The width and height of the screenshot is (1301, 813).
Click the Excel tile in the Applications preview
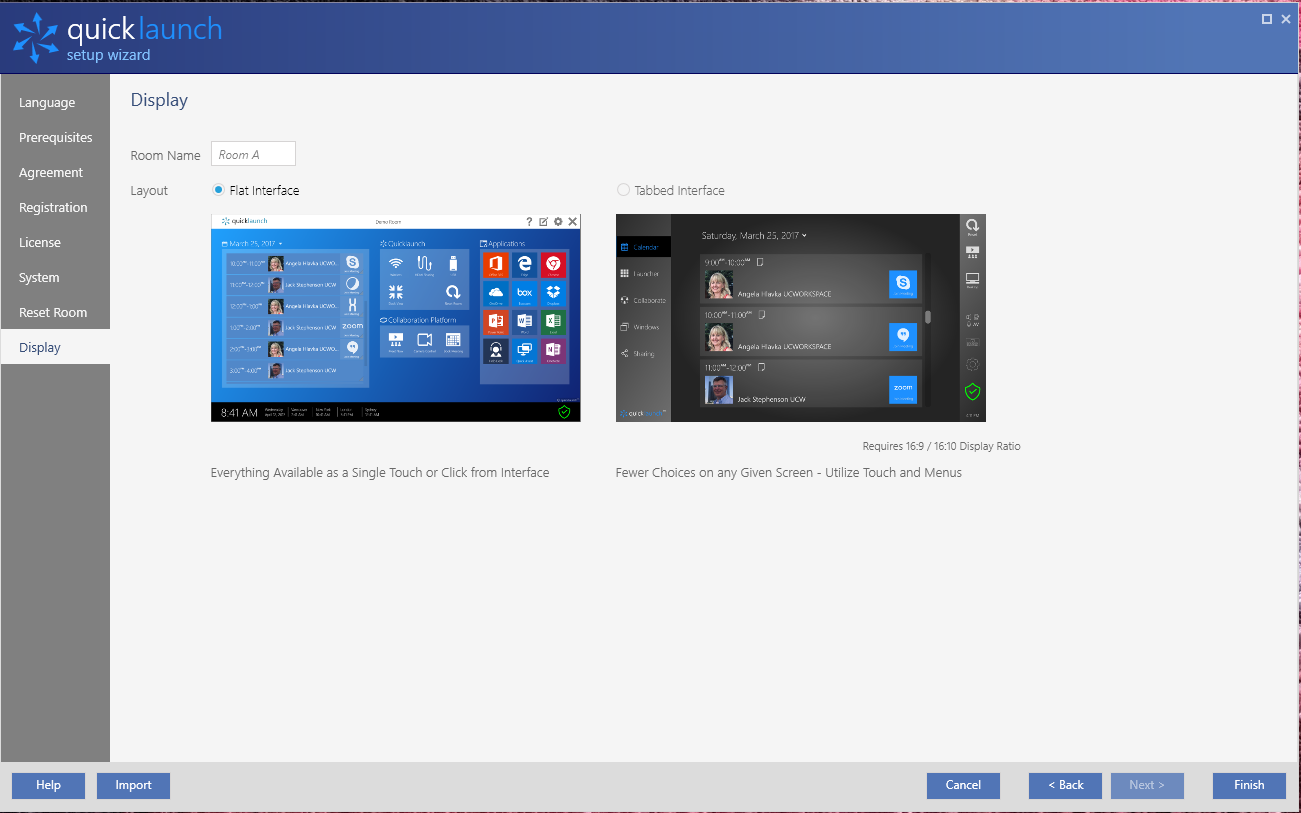pyautogui.click(x=553, y=321)
